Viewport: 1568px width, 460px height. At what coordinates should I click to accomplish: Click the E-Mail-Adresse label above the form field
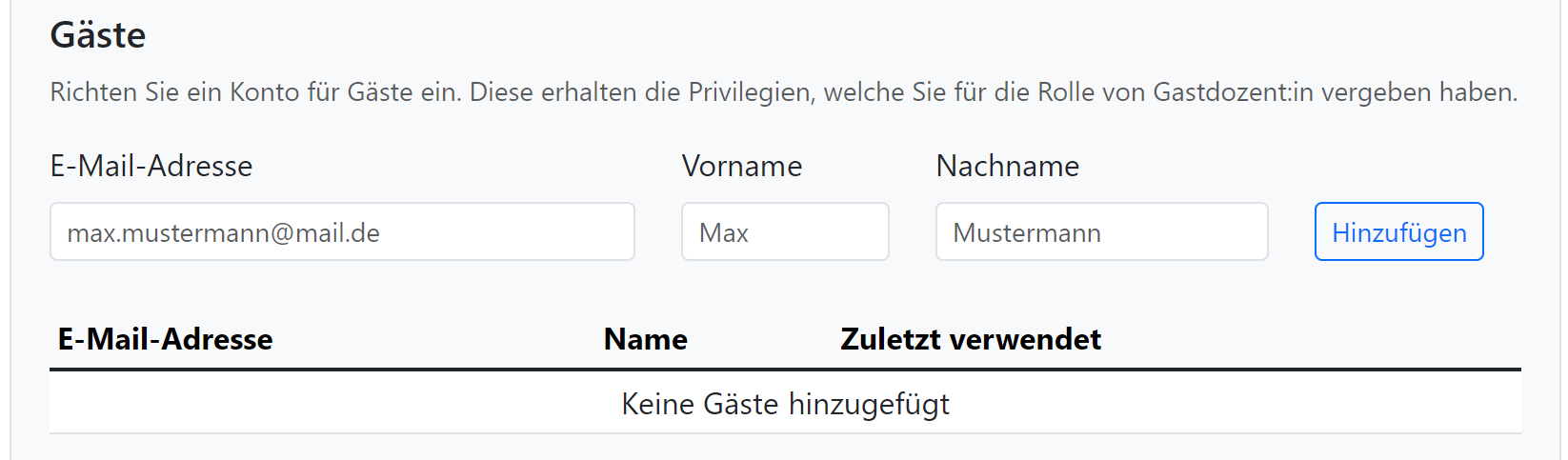(x=151, y=166)
